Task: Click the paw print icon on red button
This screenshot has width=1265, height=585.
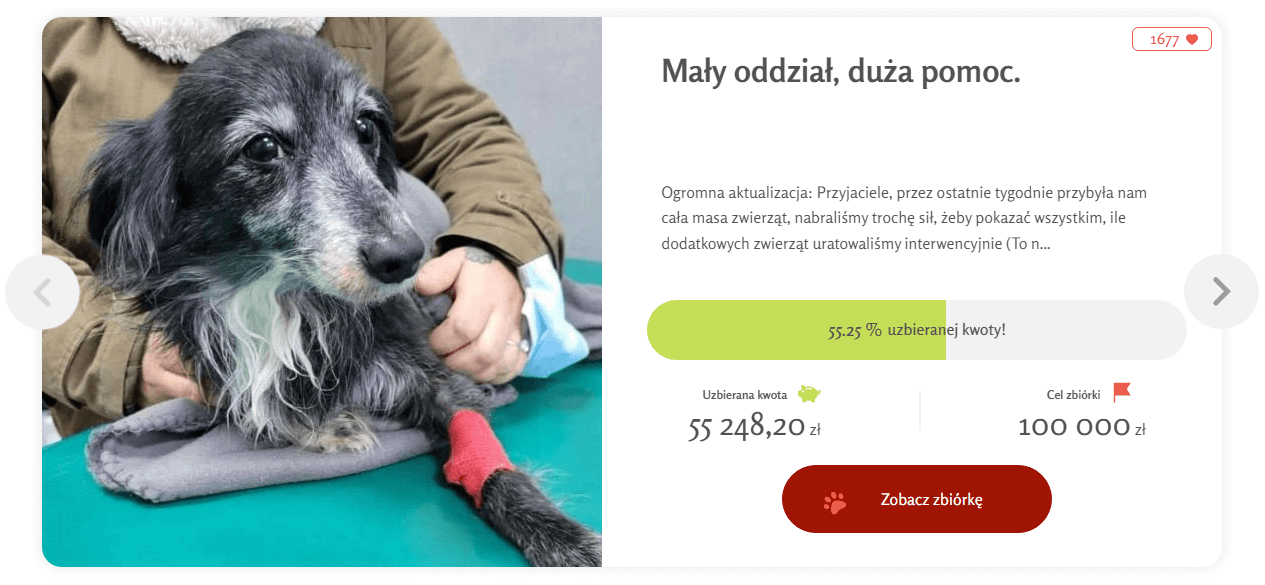Action: 835,501
